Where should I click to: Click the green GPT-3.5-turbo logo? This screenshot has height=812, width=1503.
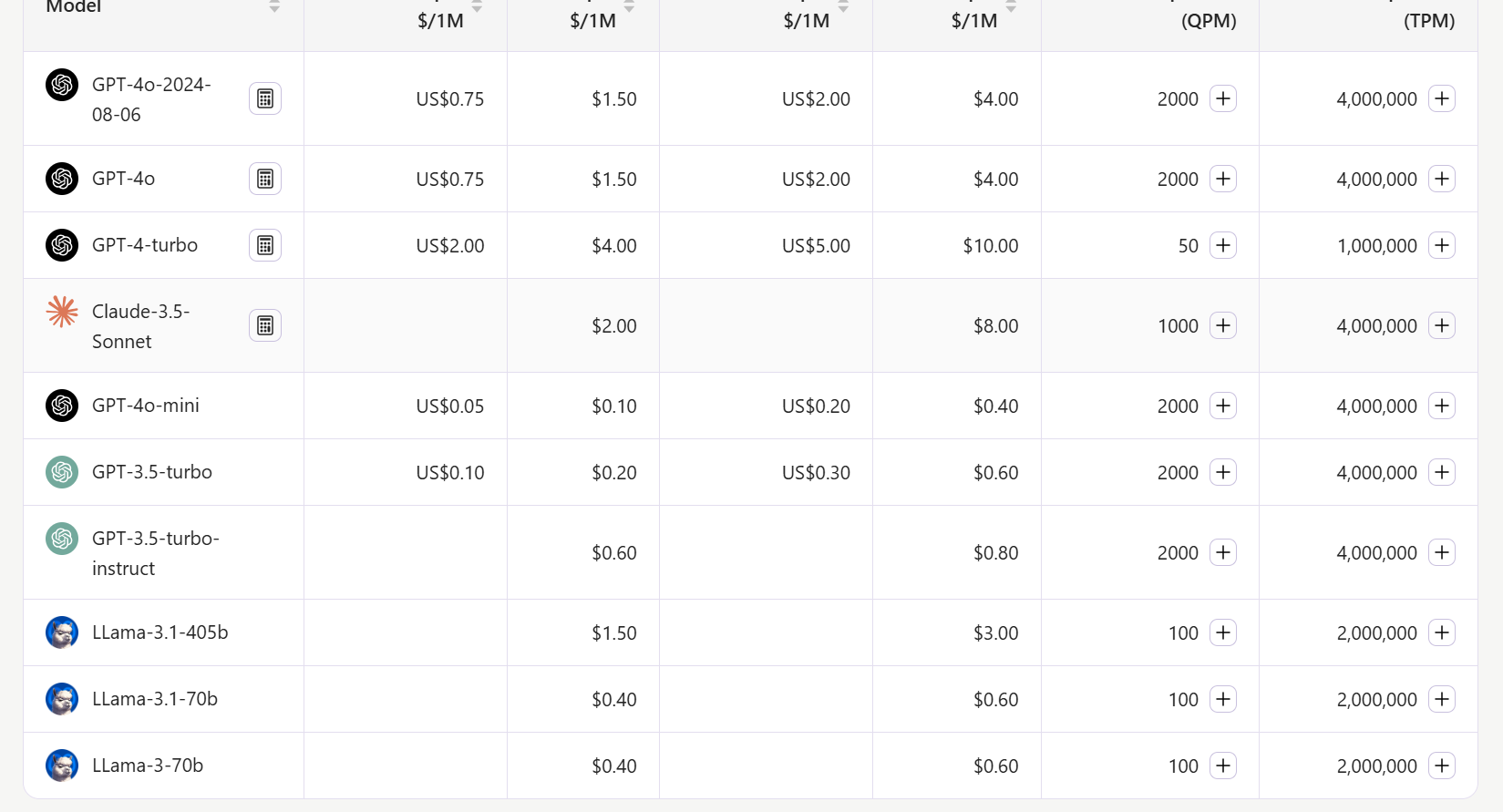pos(62,472)
